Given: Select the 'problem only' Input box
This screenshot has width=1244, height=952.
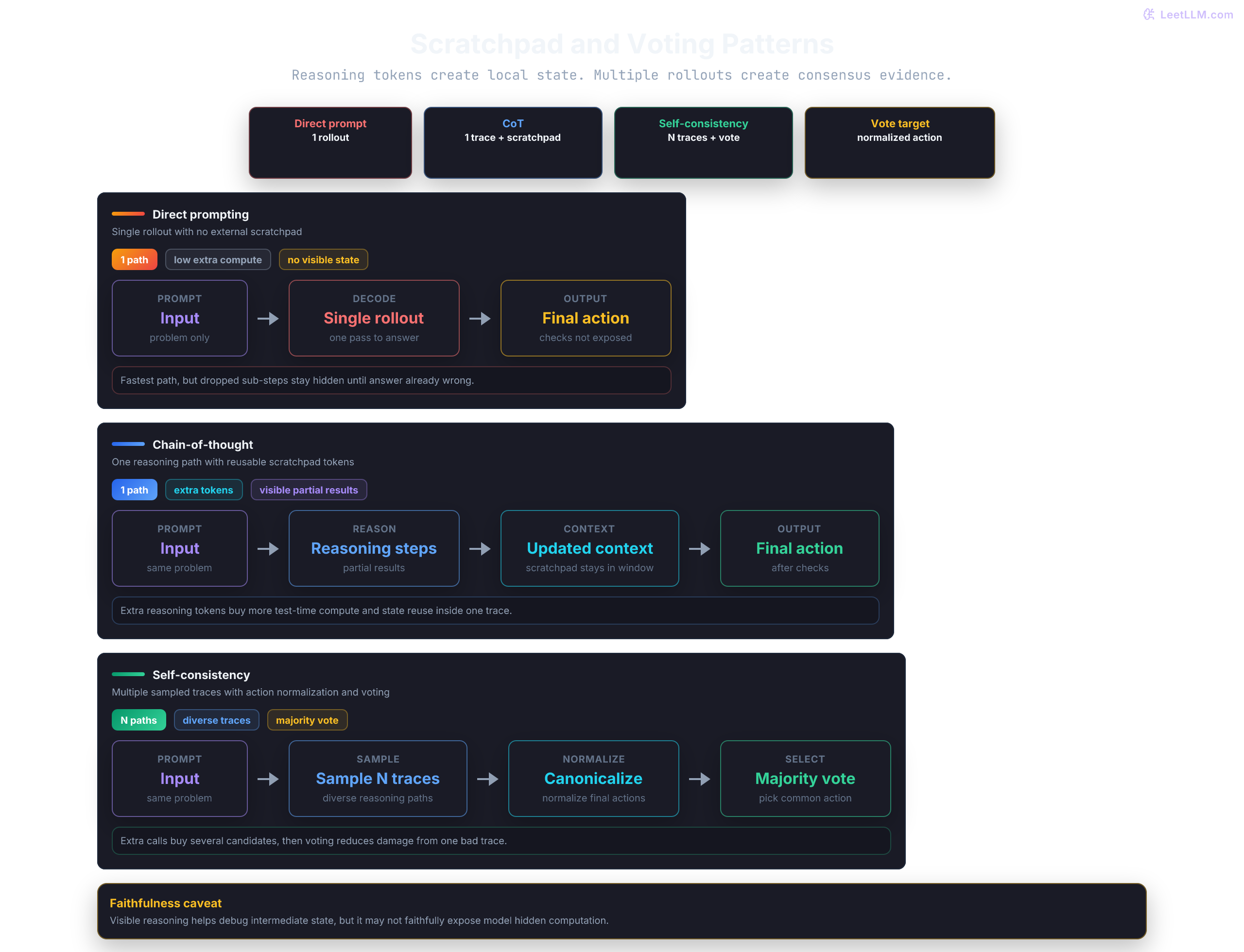Looking at the screenshot, I should [x=180, y=318].
